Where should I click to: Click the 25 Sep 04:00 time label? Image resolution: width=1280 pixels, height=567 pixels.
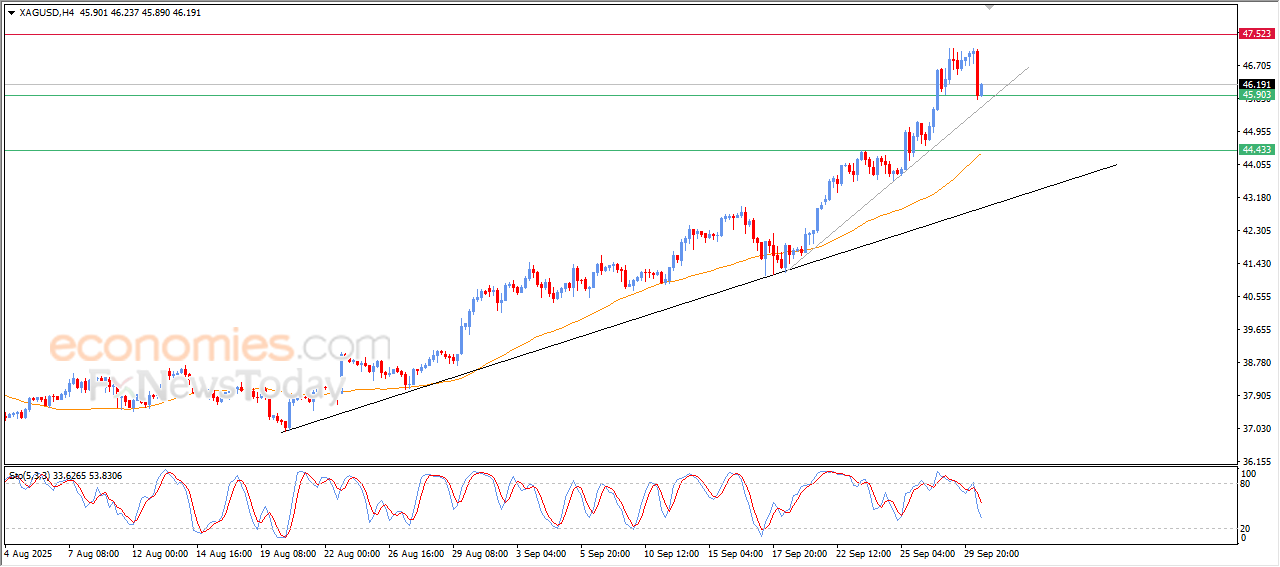(x=927, y=552)
